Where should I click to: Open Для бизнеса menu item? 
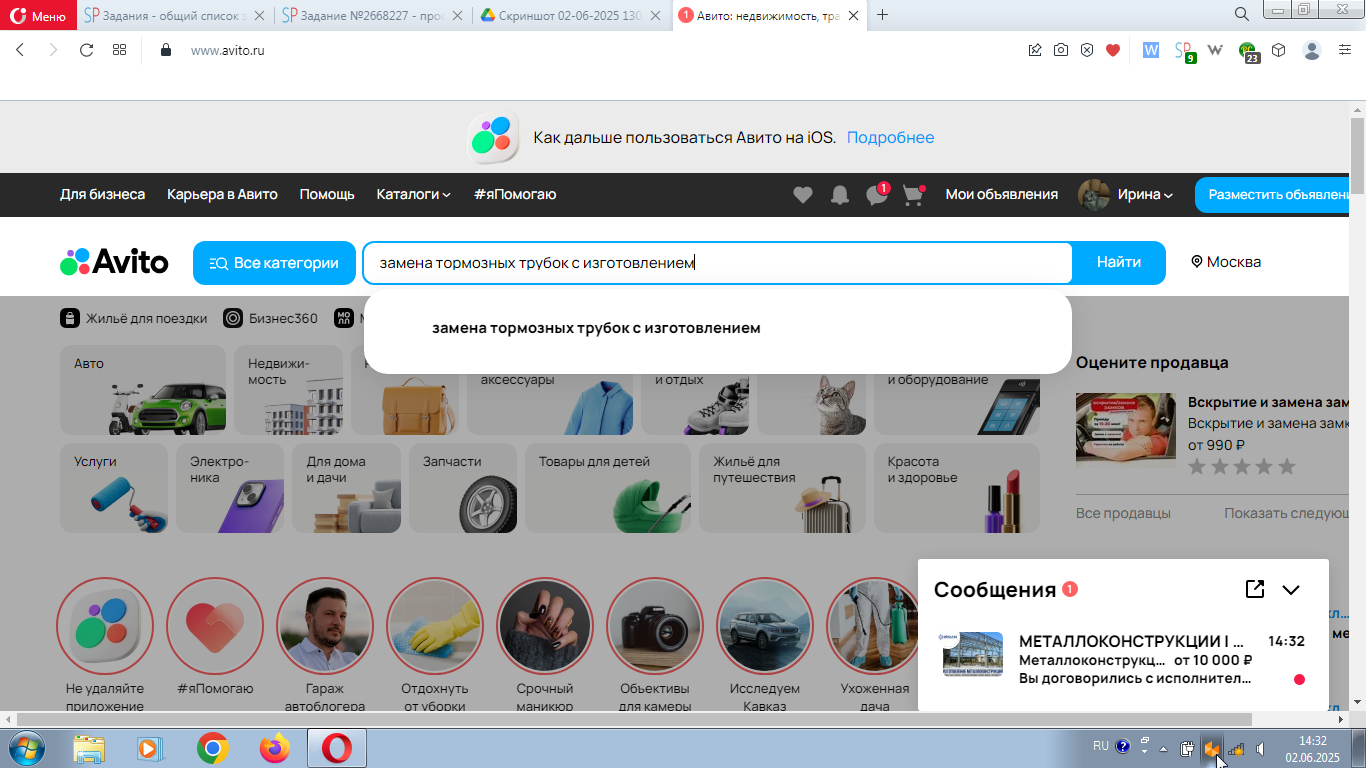[x=102, y=194]
